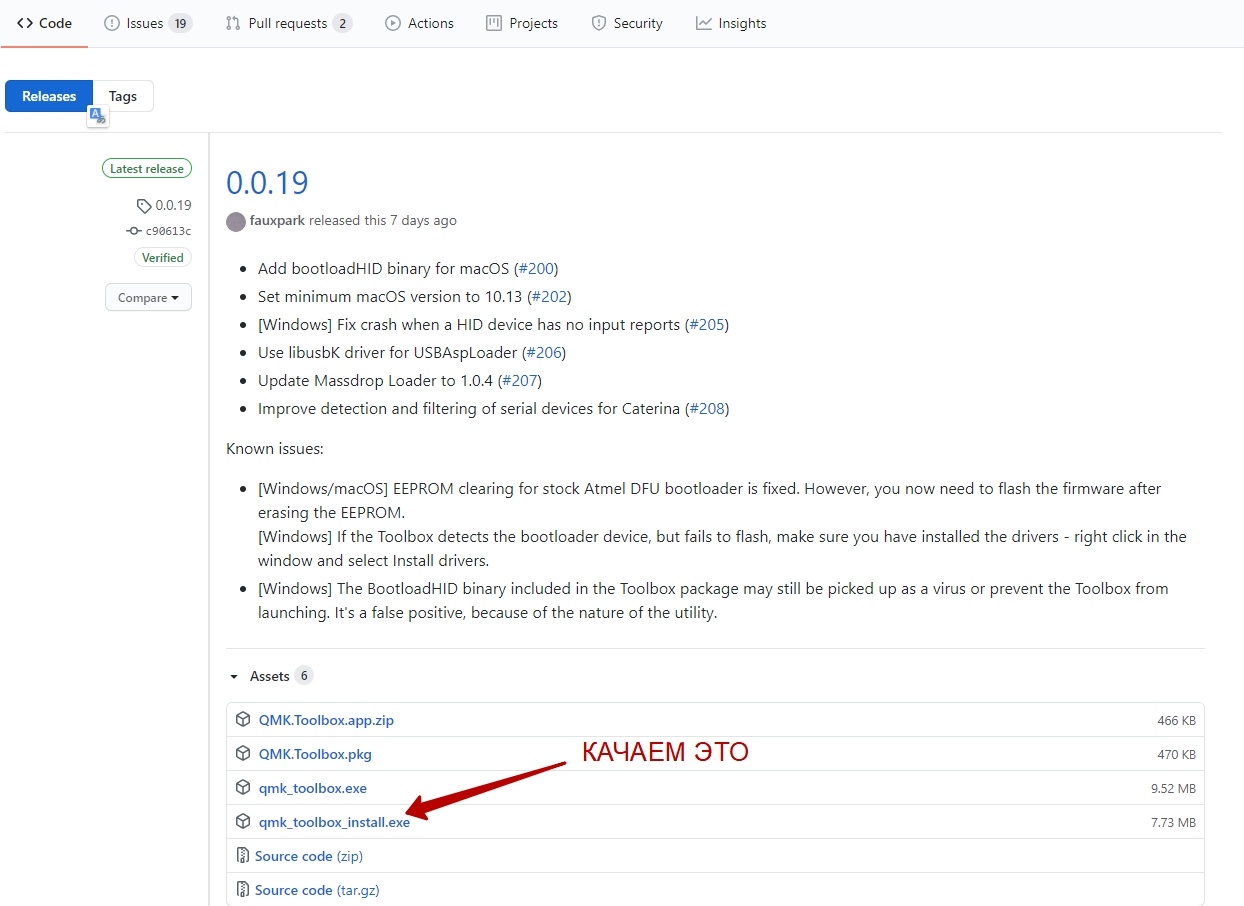Click the 'Known issues:' text
Screen dimensions: 1244x906
[275, 449]
